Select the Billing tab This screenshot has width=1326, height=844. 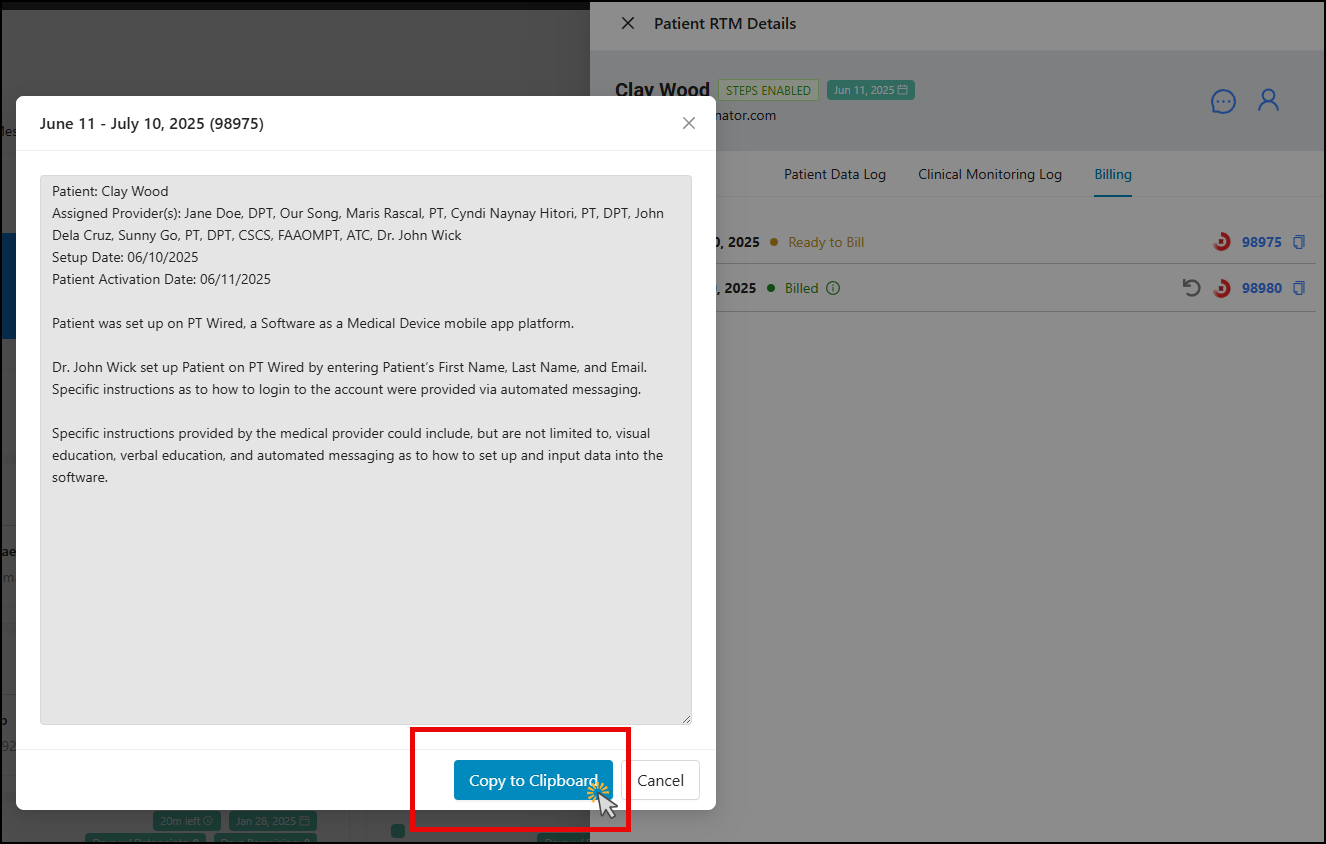pyautogui.click(x=1112, y=174)
